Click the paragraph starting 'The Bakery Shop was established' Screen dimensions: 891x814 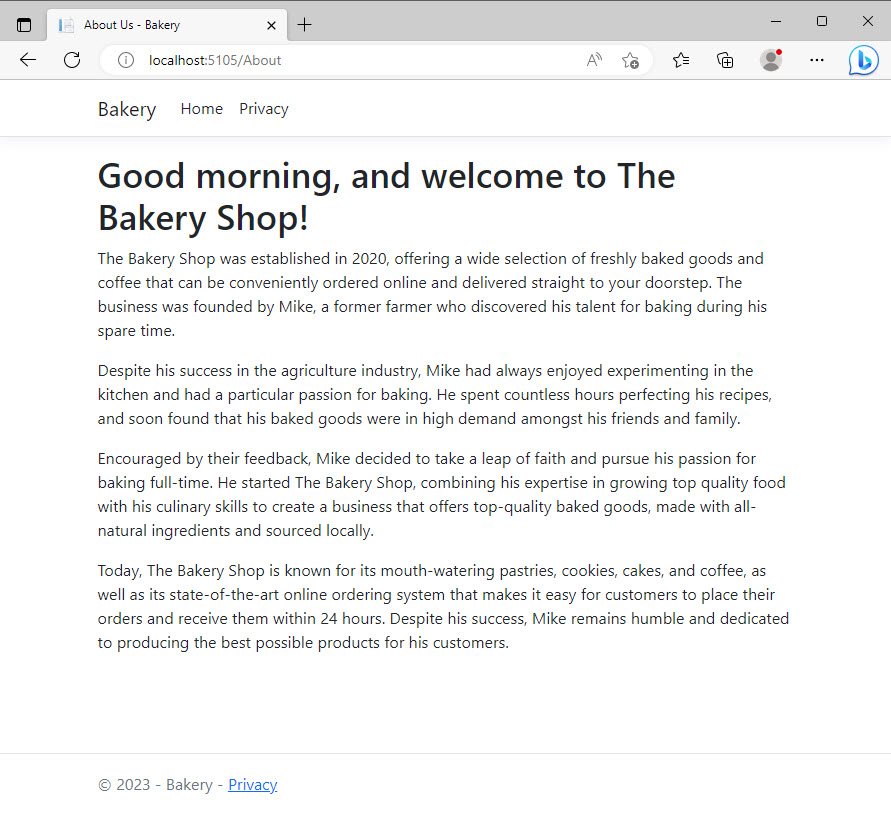pyautogui.click(x=432, y=294)
